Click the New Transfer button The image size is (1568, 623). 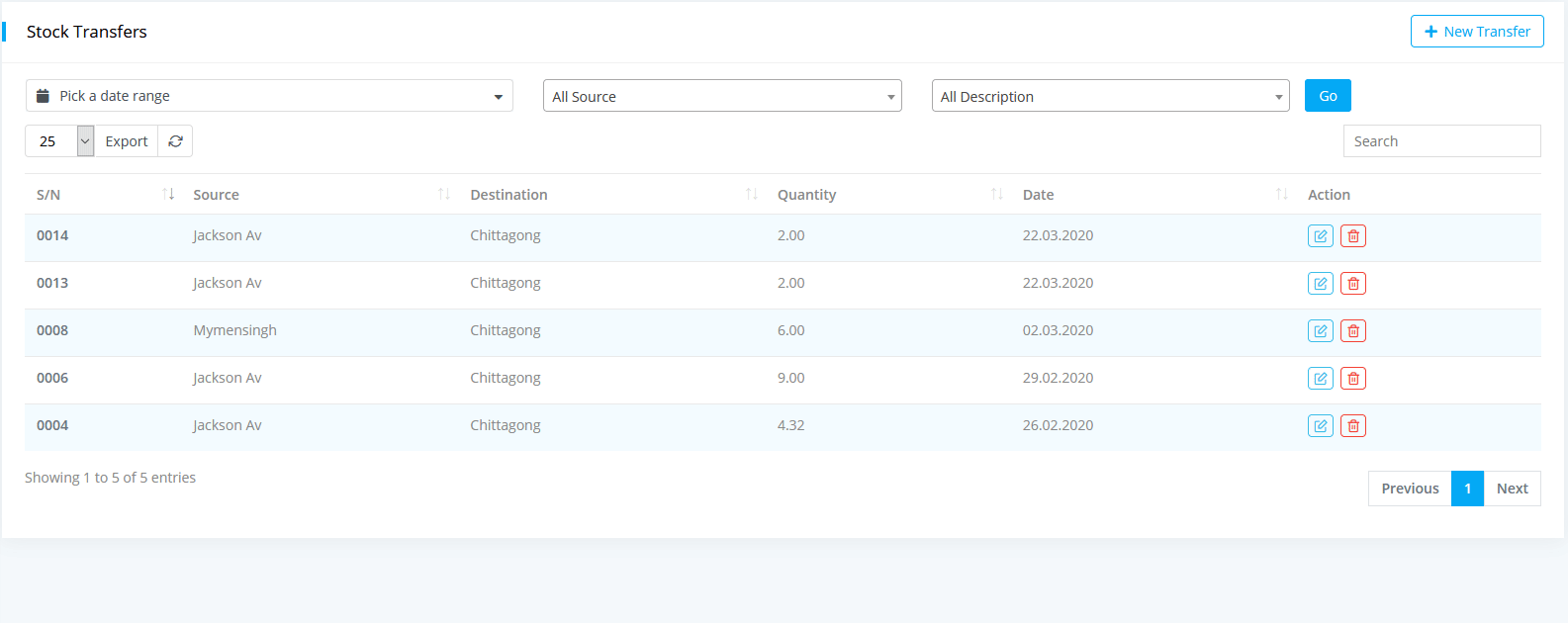[1476, 32]
